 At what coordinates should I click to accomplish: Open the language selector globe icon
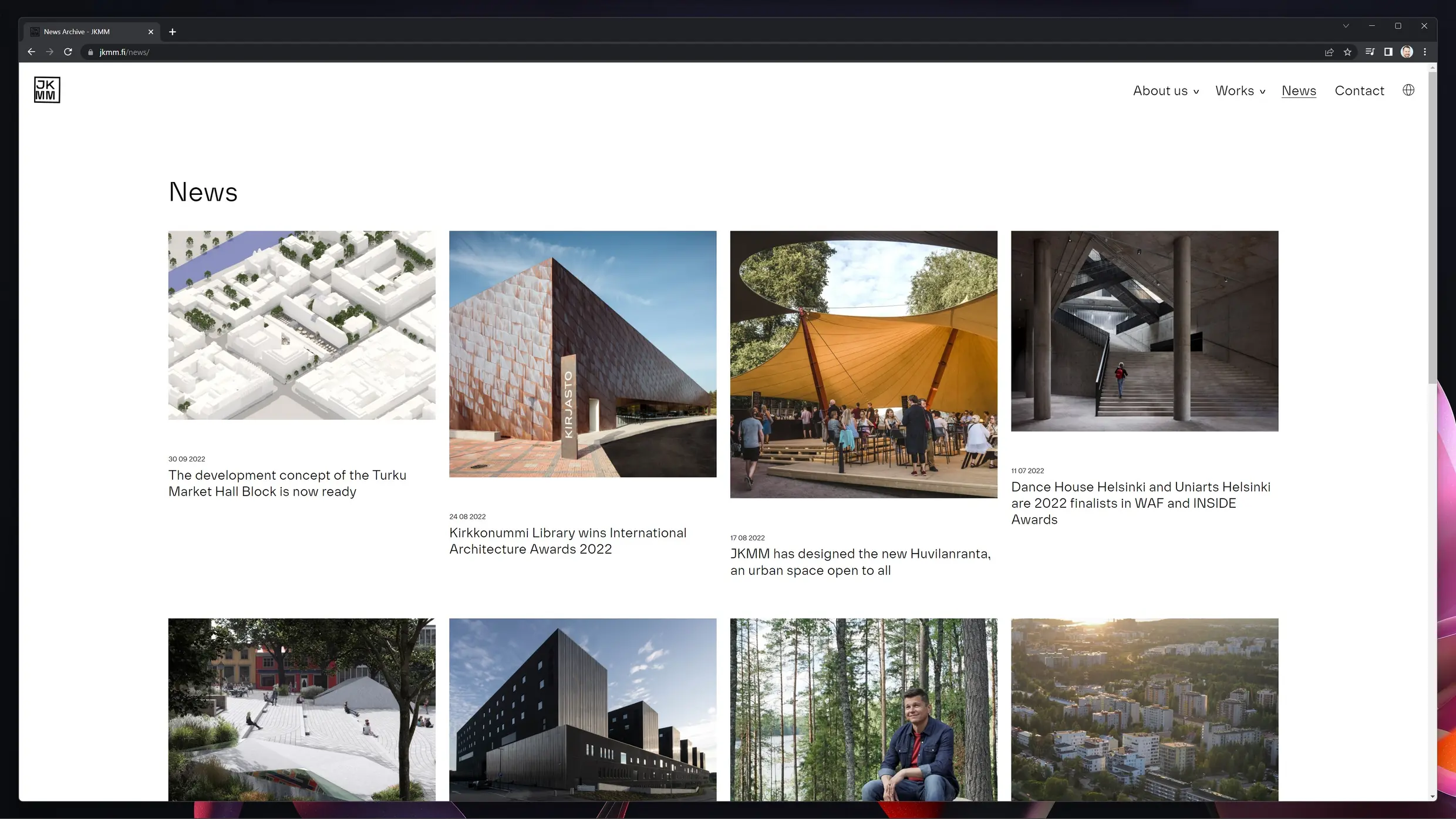[x=1408, y=89]
